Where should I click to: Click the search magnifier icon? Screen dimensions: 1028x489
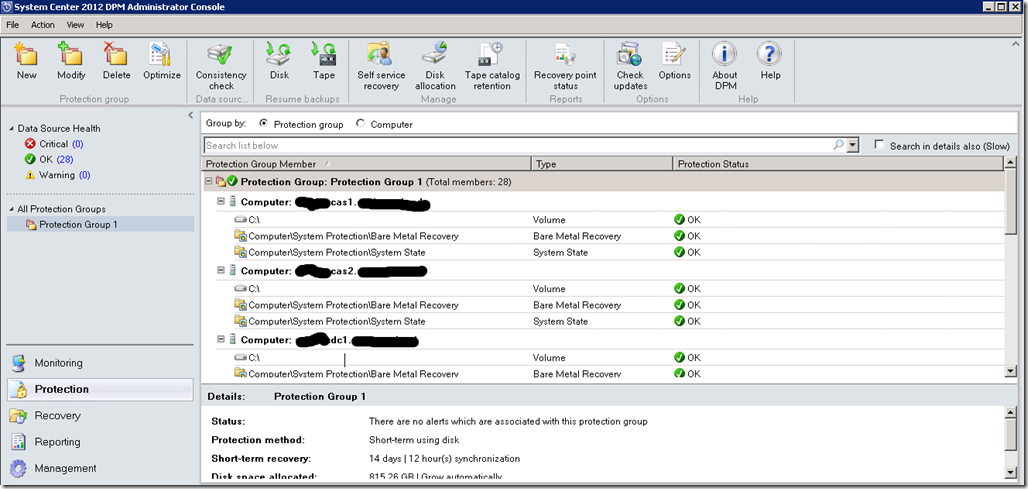(838, 146)
